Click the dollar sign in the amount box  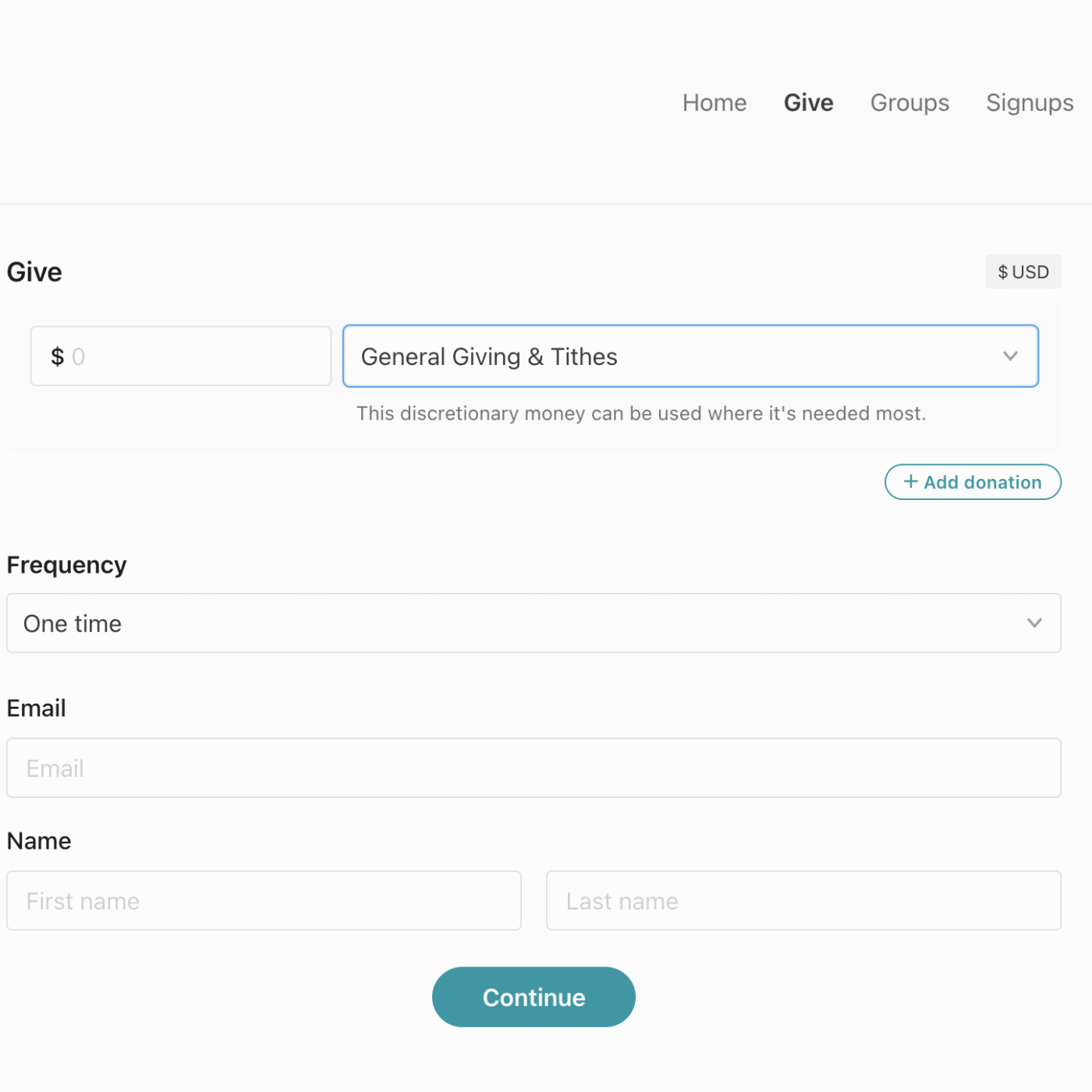pyautogui.click(x=57, y=356)
